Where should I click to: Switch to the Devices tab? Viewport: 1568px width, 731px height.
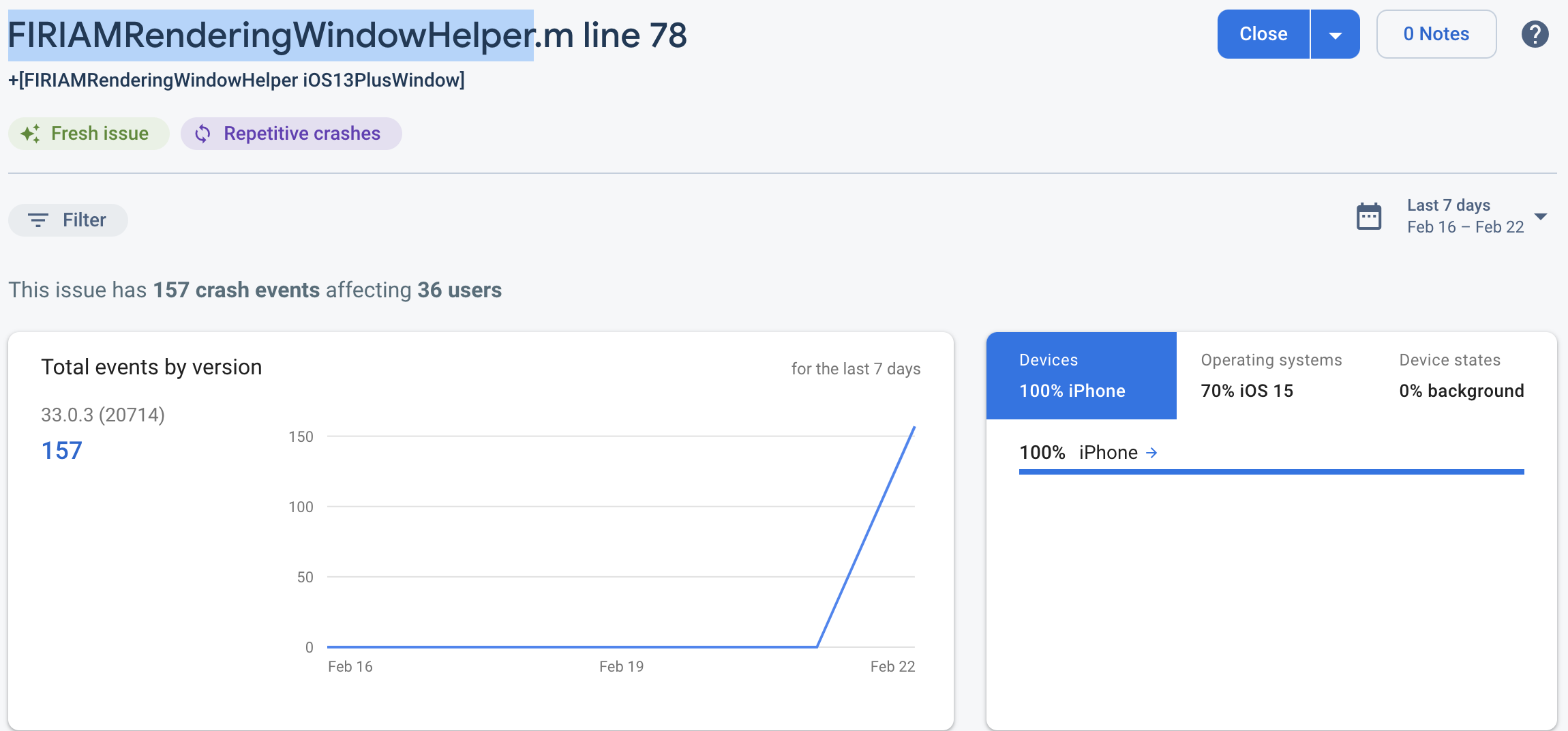(x=1081, y=375)
